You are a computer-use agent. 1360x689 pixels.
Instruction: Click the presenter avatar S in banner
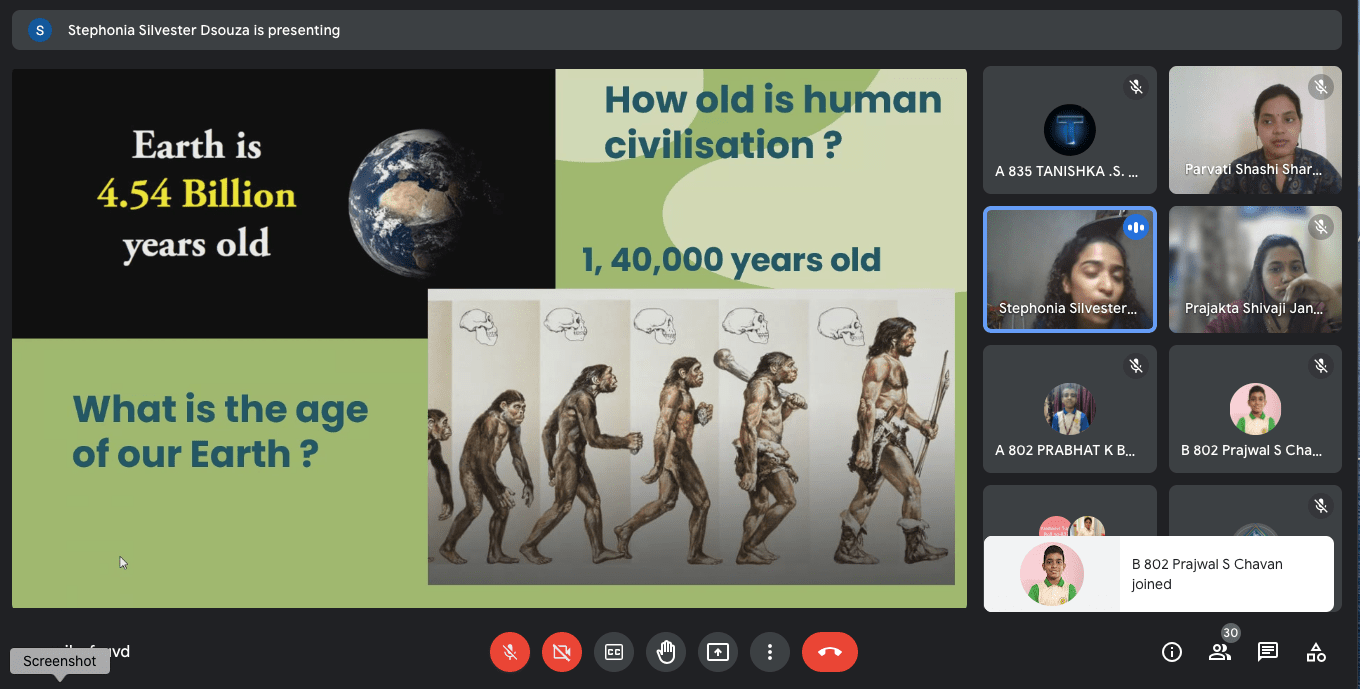[40, 30]
